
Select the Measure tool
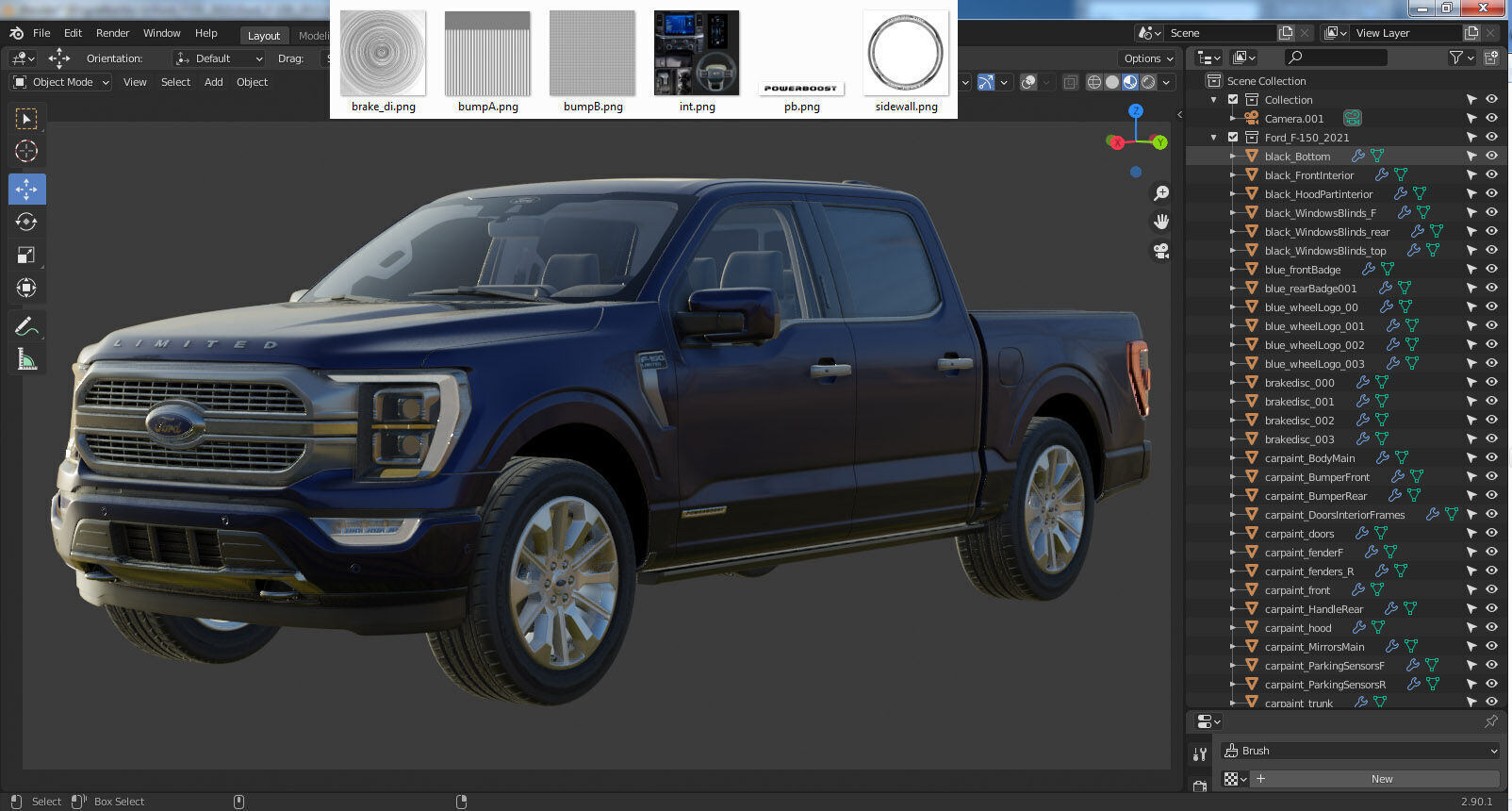(x=26, y=360)
